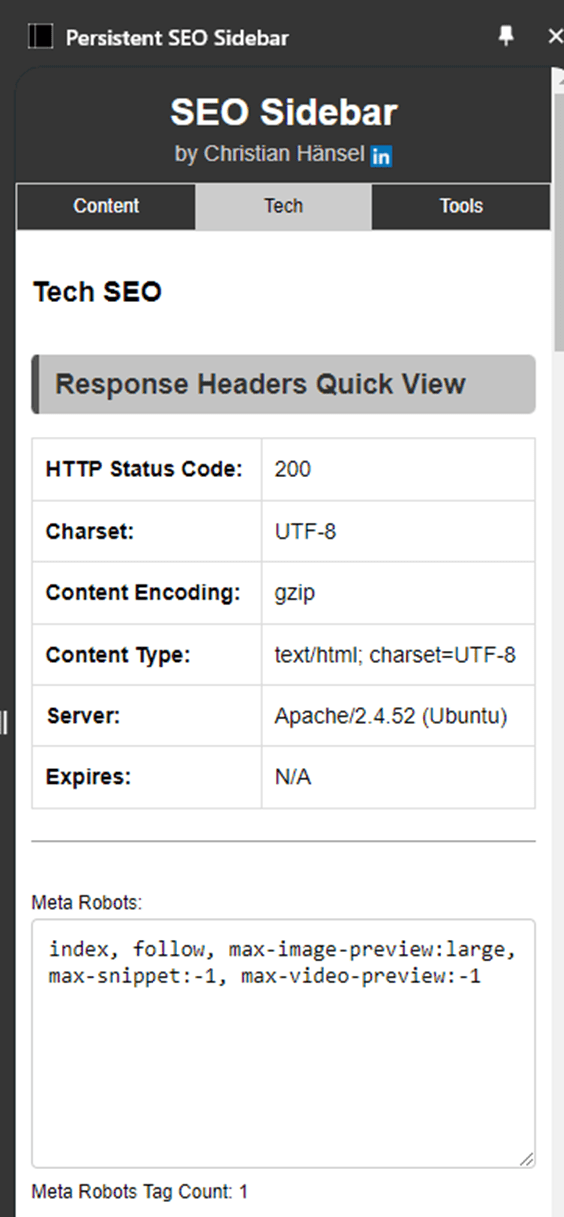The image size is (564, 1217).
Task: Click the author name Christian Hänsel
Action: (x=284, y=155)
